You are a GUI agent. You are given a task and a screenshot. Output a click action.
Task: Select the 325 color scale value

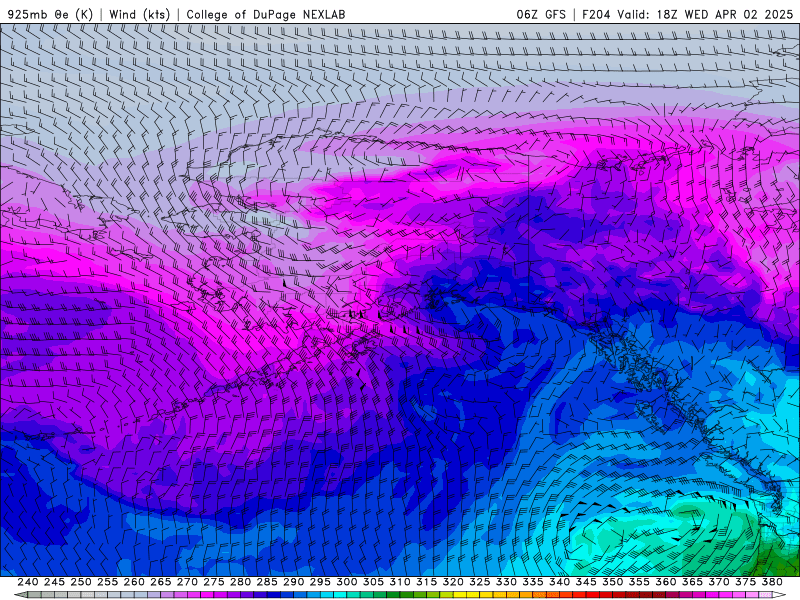click(480, 582)
